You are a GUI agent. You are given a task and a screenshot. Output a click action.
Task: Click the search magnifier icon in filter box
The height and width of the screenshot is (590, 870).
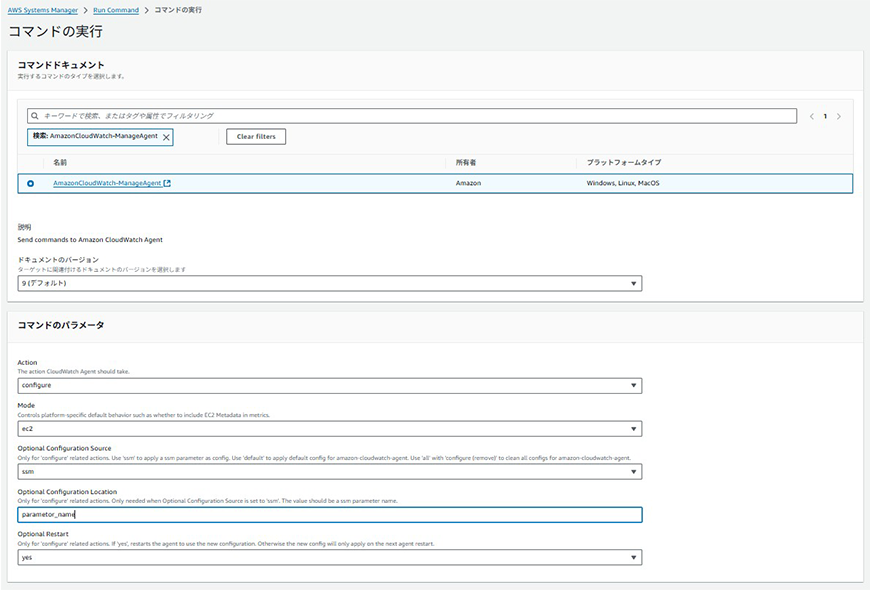(34, 116)
